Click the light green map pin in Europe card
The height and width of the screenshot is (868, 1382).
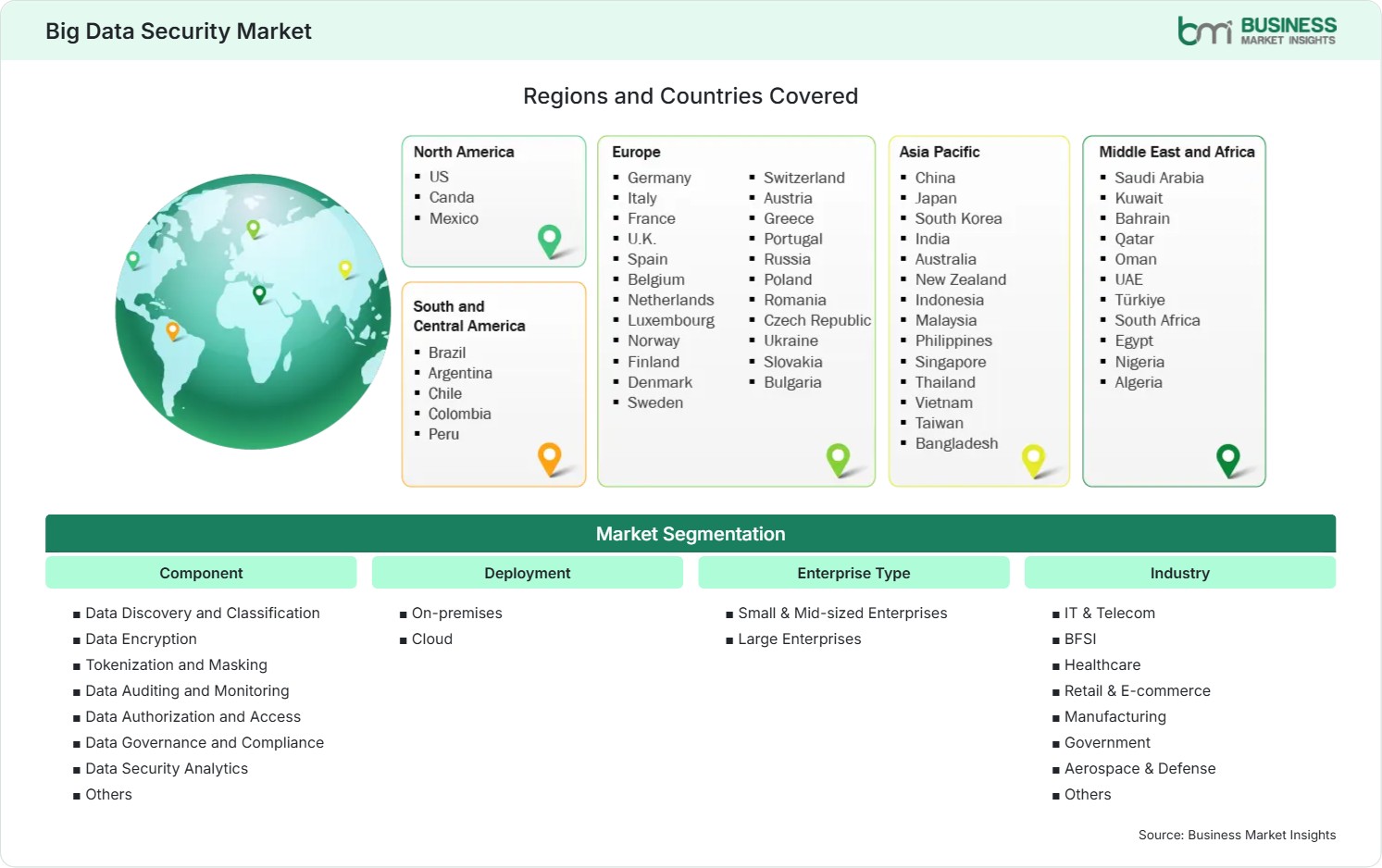839,459
